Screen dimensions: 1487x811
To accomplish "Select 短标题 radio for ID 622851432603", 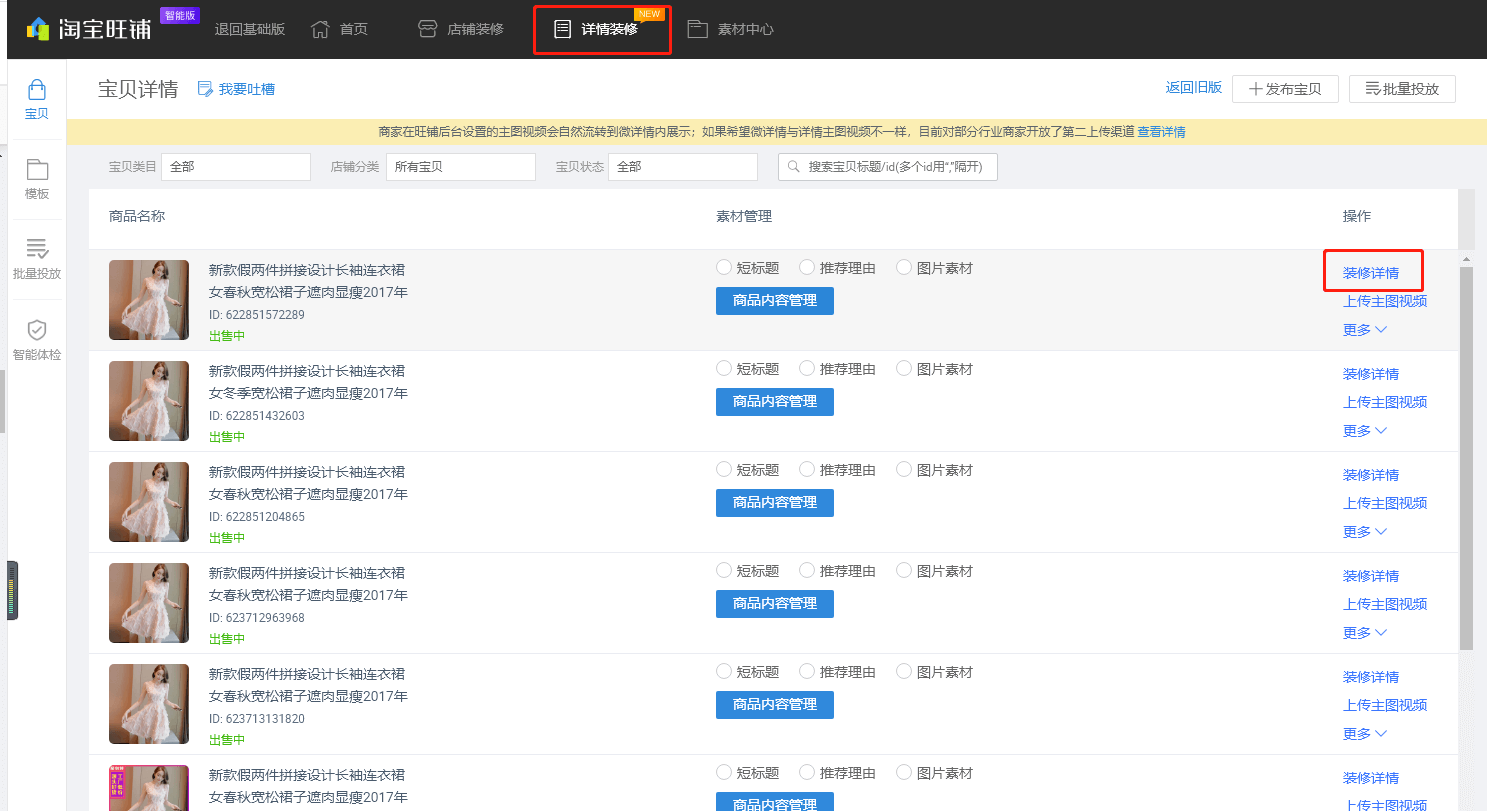I will tap(724, 369).
